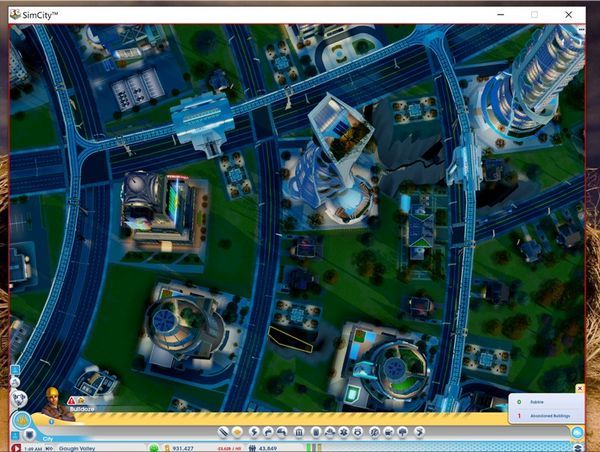Open the Mass Transit menu
Viewport: 600px width, 452px height.
(388, 432)
